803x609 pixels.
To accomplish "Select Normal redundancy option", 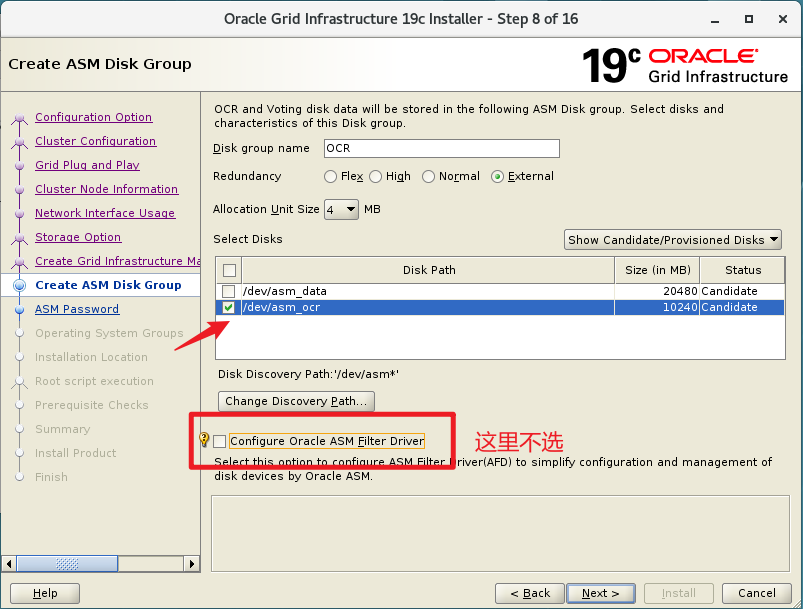I will tap(428, 177).
